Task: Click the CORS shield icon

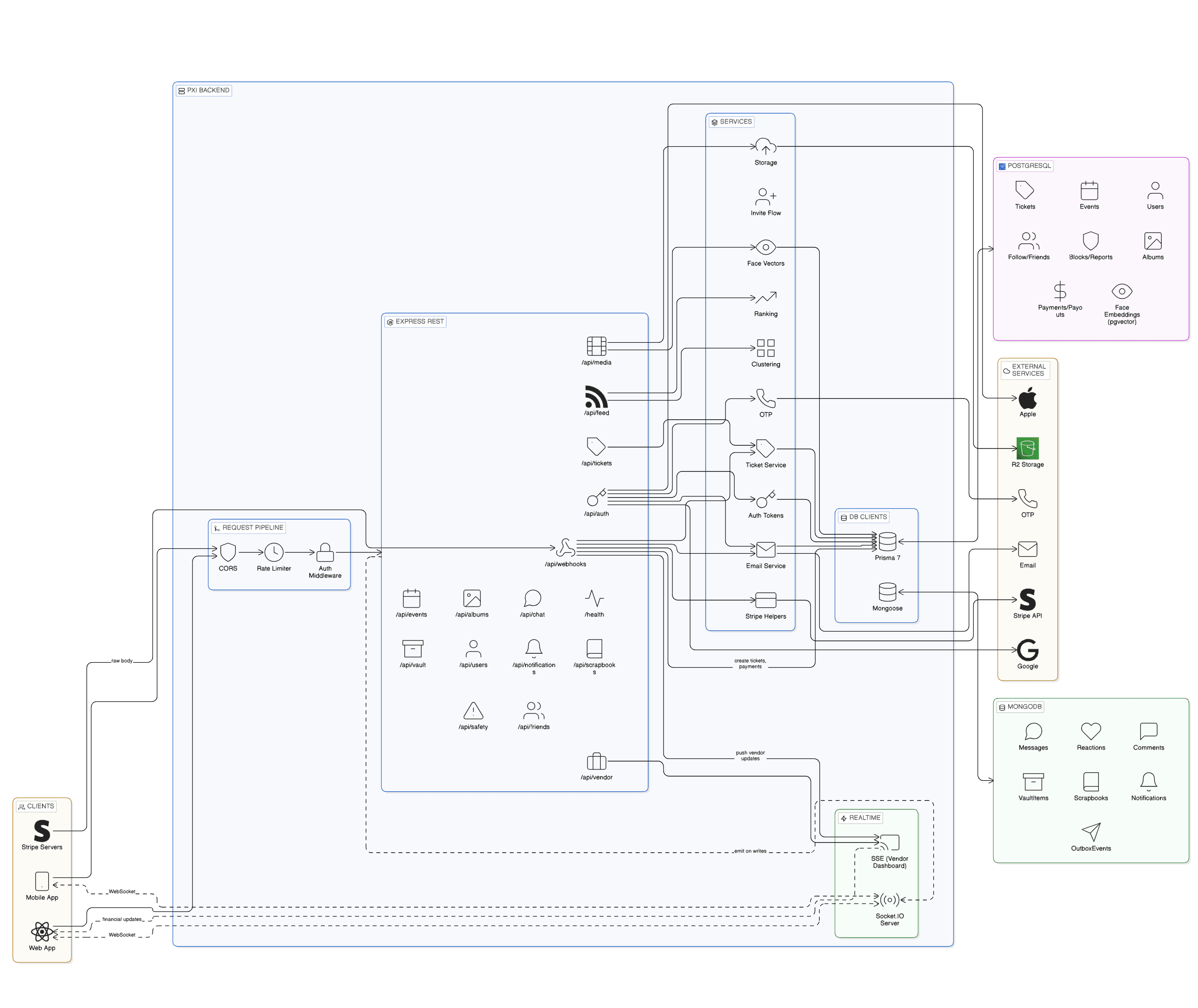Action: 228,552
